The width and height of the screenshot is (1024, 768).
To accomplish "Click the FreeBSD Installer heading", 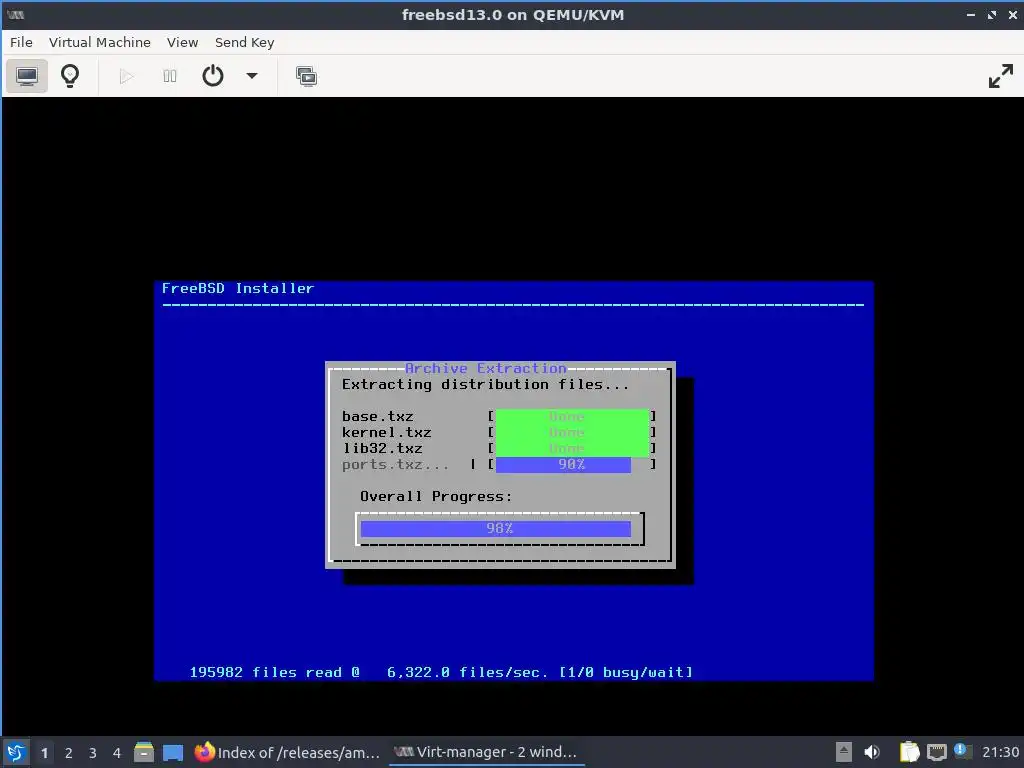I will pyautogui.click(x=238, y=288).
